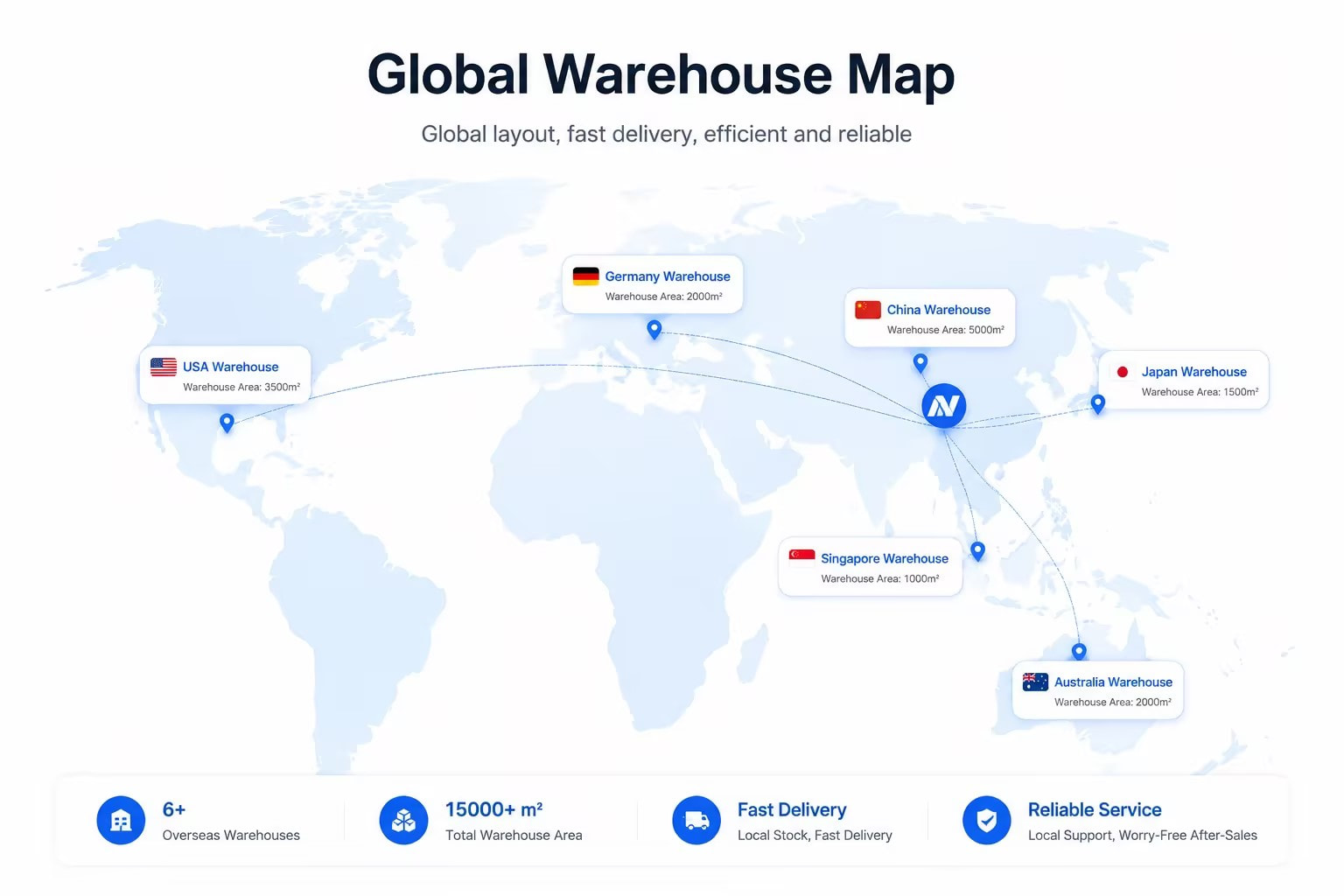
Task: Click the Fast Delivery truck icon
Action: click(696, 820)
